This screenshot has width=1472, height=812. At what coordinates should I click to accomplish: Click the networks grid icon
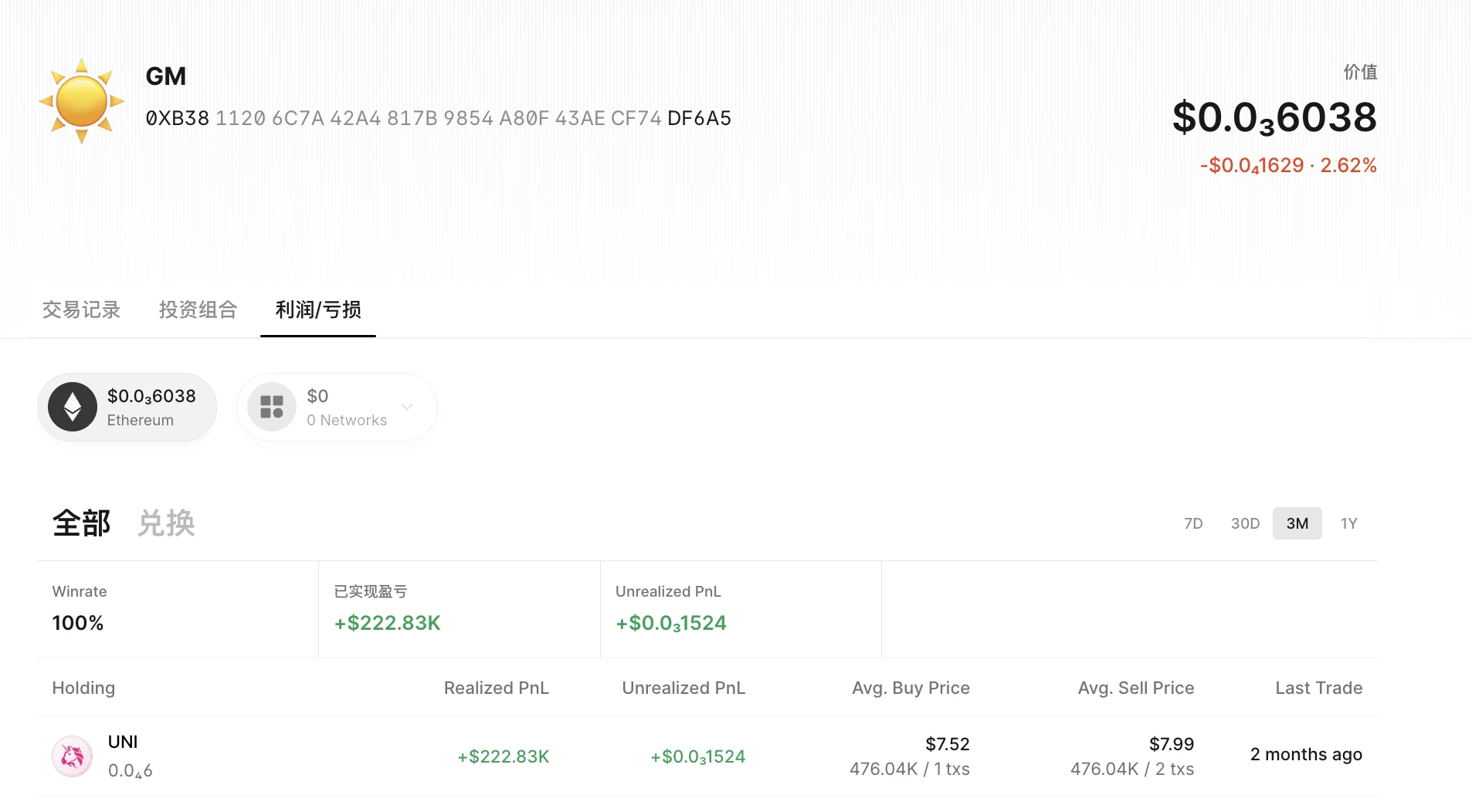pos(272,407)
